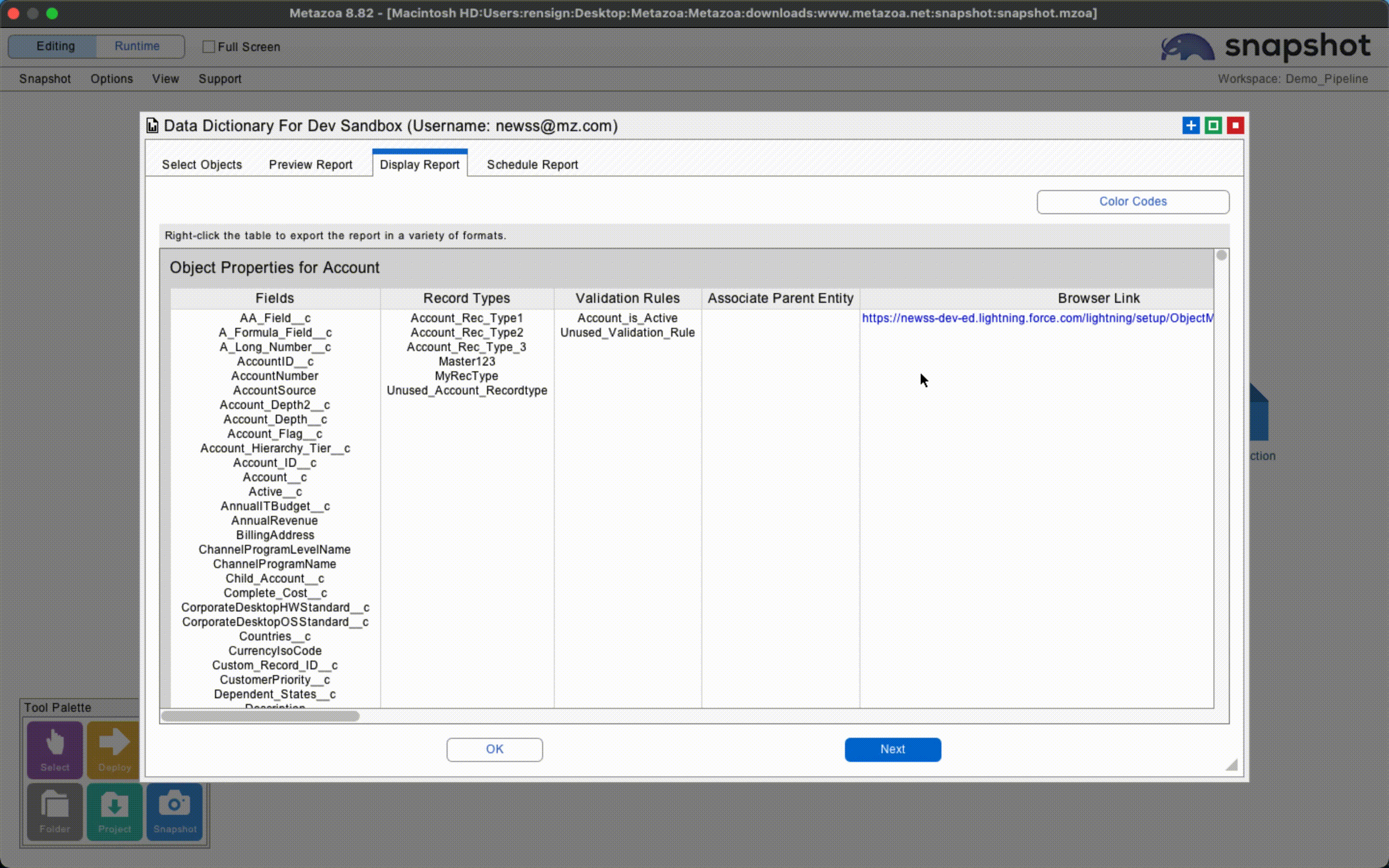Pick the Folder tool in Tool Palette

[x=55, y=812]
